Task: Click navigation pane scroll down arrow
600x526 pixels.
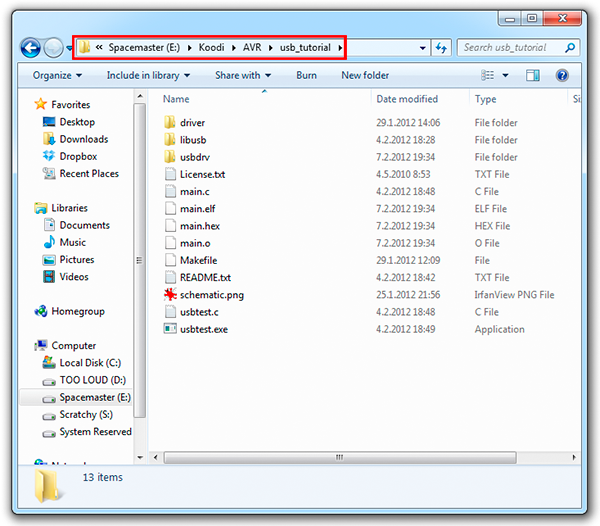Action: pos(140,458)
